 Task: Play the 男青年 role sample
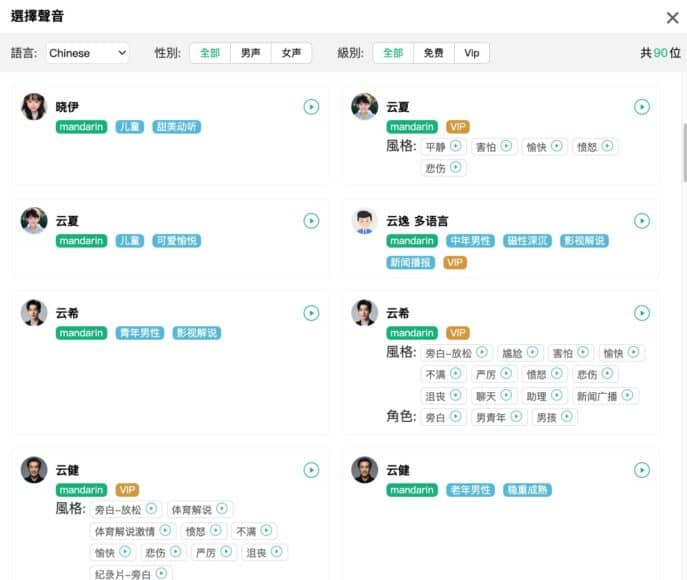(x=515, y=416)
